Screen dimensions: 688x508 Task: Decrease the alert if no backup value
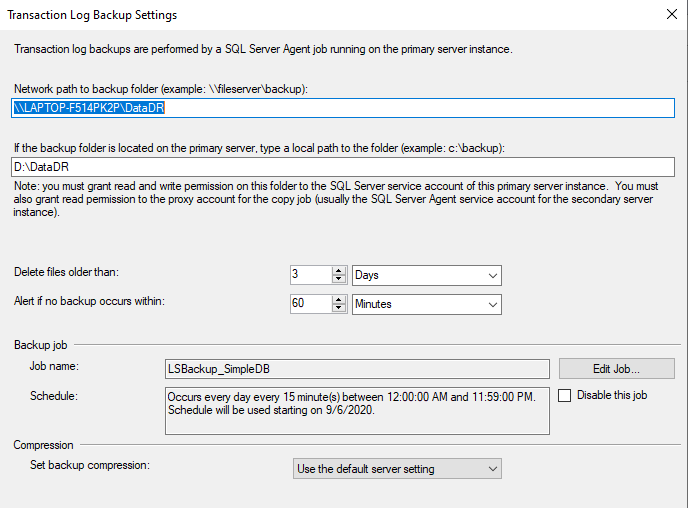[339, 308]
